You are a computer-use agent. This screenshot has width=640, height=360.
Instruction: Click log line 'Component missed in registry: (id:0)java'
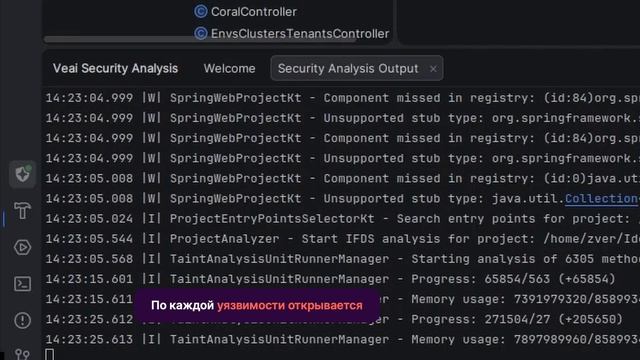point(342,178)
